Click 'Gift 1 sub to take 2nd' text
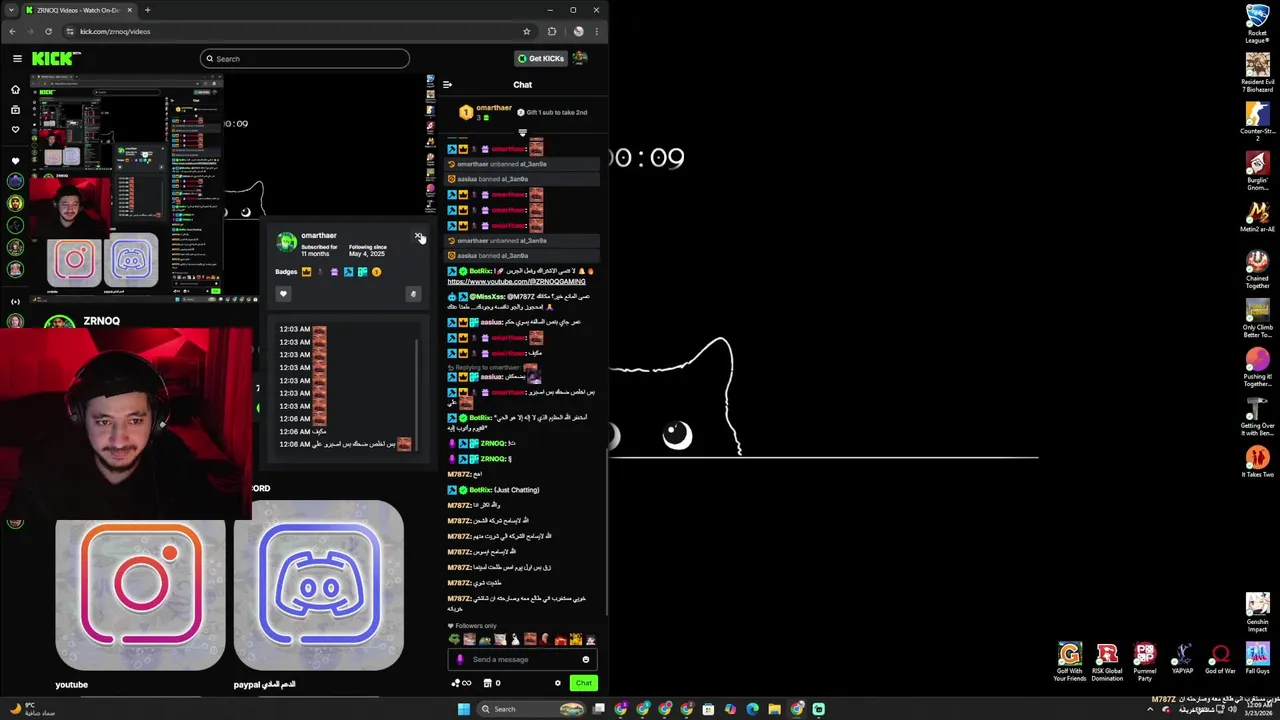 point(556,113)
